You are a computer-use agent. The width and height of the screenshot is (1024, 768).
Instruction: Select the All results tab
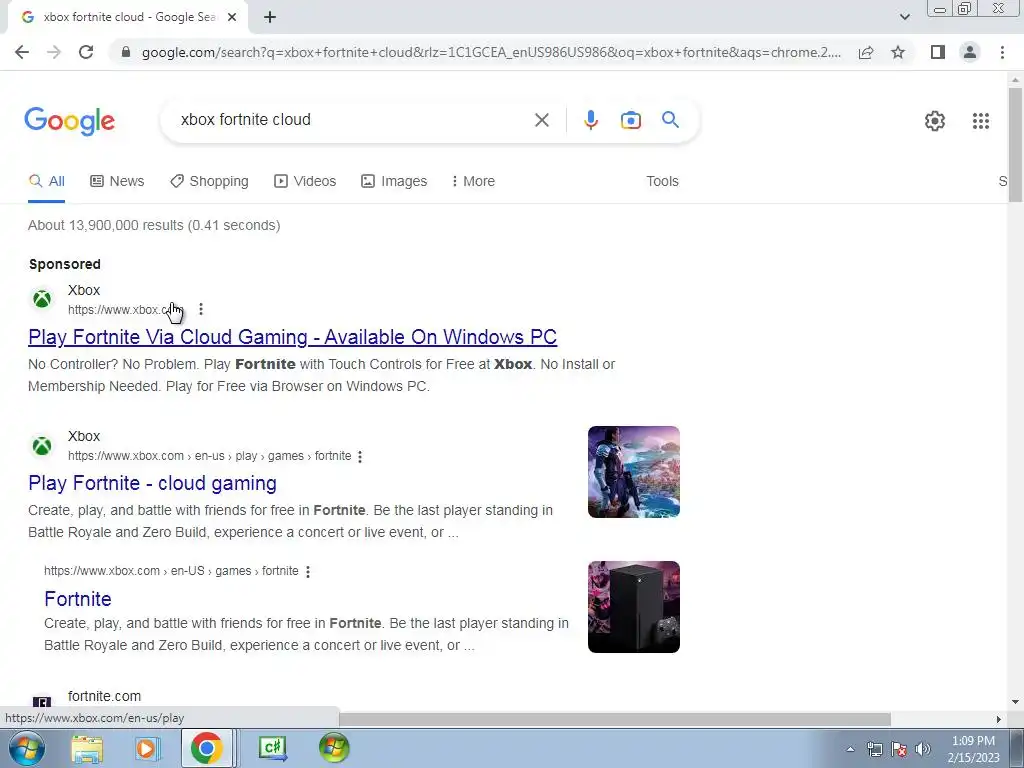(46, 182)
